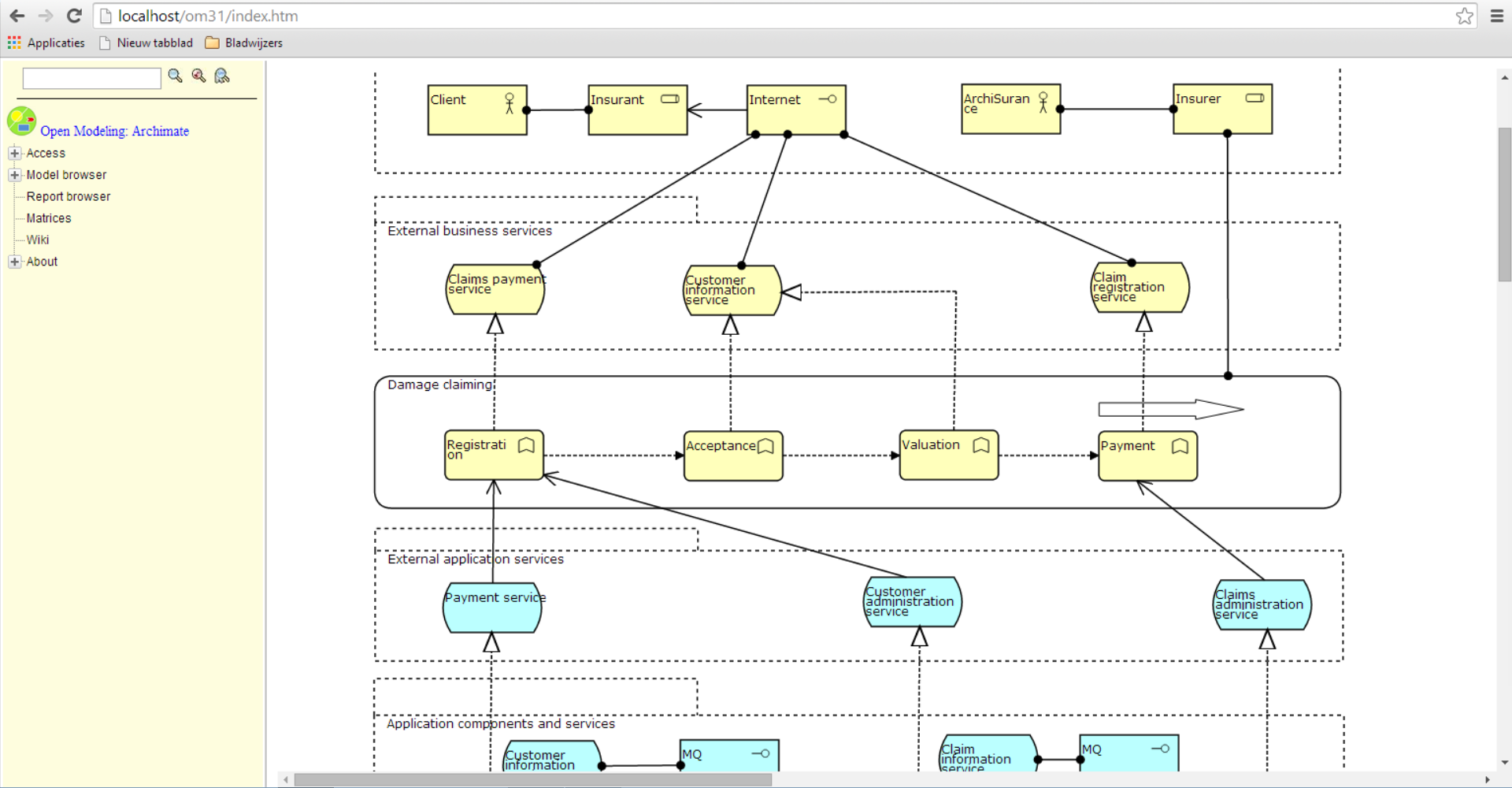Follow the Open Modeling: Archimate link
Image resolution: width=1512 pixels, height=788 pixels.
(115, 132)
